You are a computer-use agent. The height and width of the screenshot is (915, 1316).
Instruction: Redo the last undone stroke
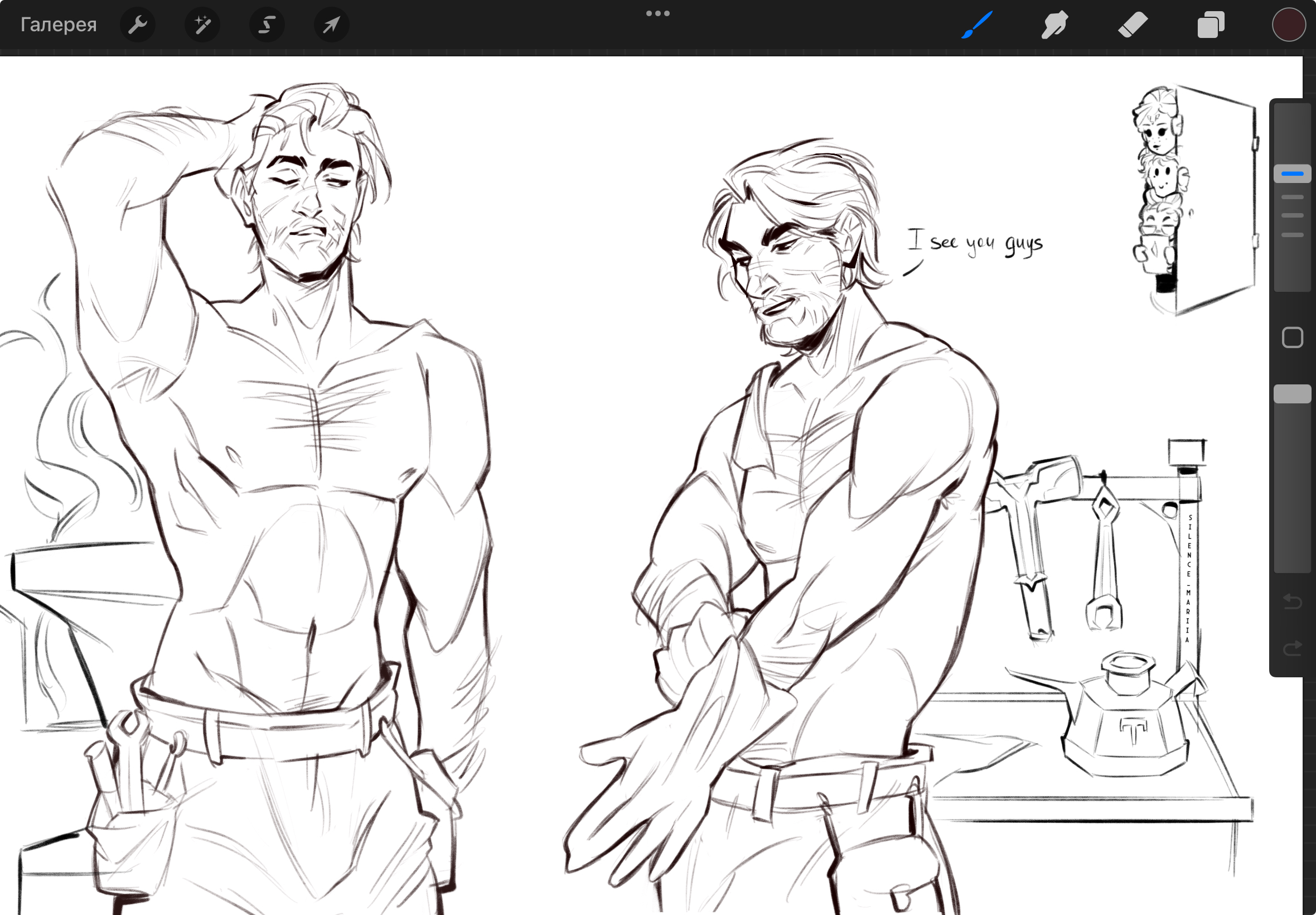(x=1293, y=648)
